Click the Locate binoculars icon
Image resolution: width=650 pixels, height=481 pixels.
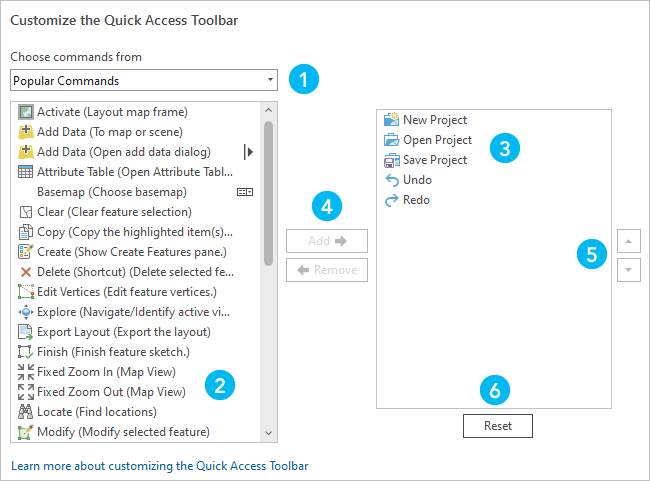[x=26, y=412]
